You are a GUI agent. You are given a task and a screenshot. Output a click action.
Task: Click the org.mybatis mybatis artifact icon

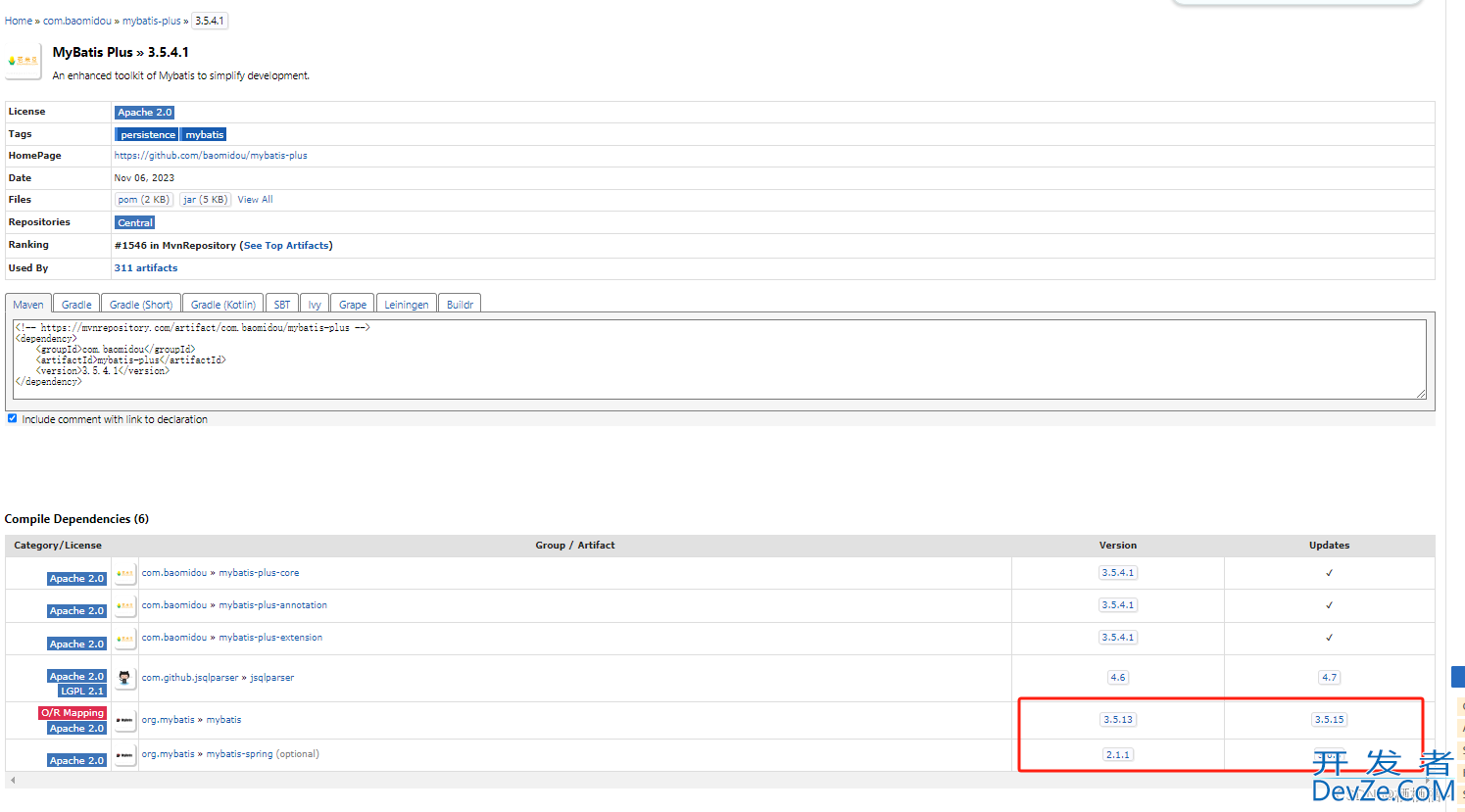click(124, 720)
